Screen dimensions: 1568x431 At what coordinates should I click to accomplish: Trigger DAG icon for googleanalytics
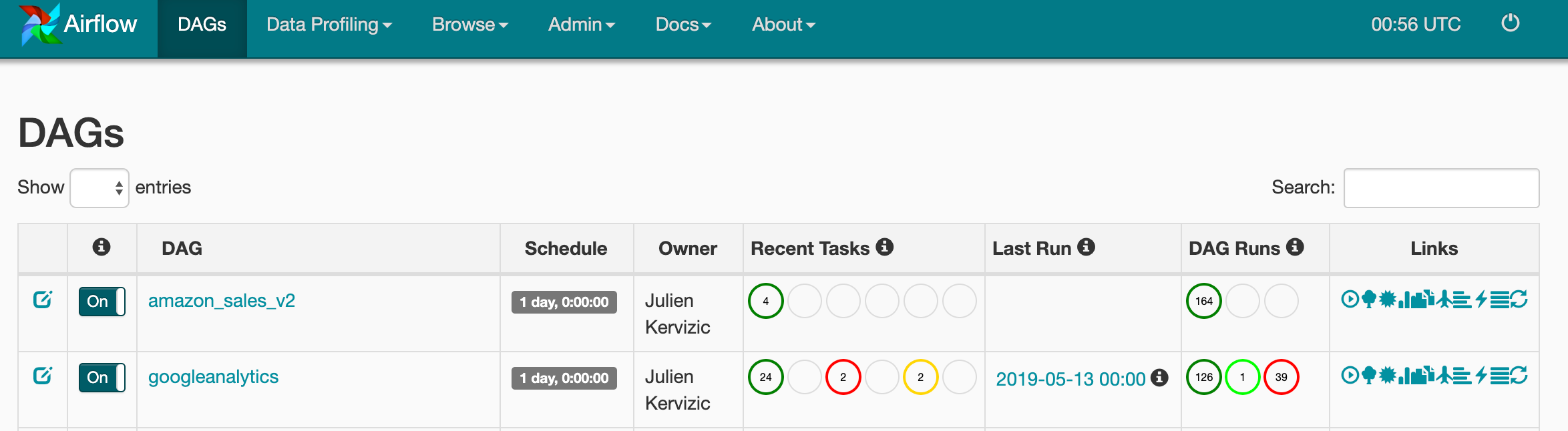point(1350,375)
